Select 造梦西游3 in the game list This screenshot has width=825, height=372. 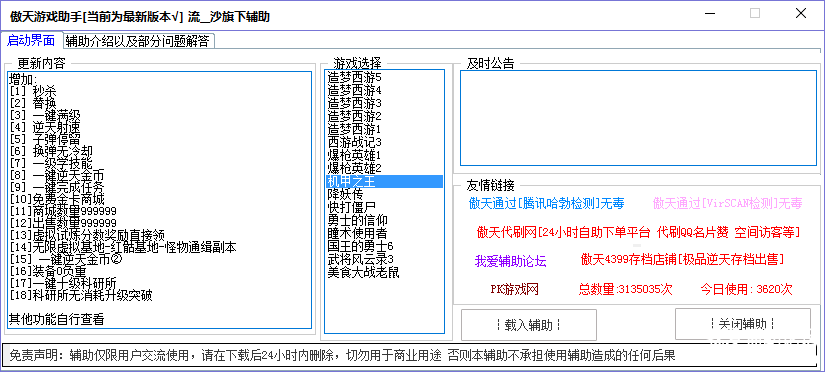pyautogui.click(x=384, y=102)
